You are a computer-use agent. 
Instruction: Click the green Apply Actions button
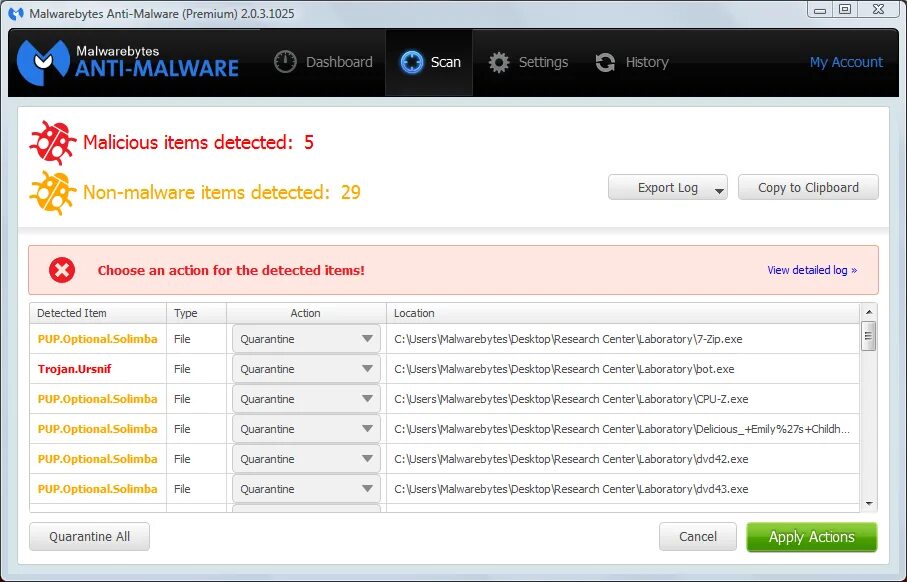812,537
